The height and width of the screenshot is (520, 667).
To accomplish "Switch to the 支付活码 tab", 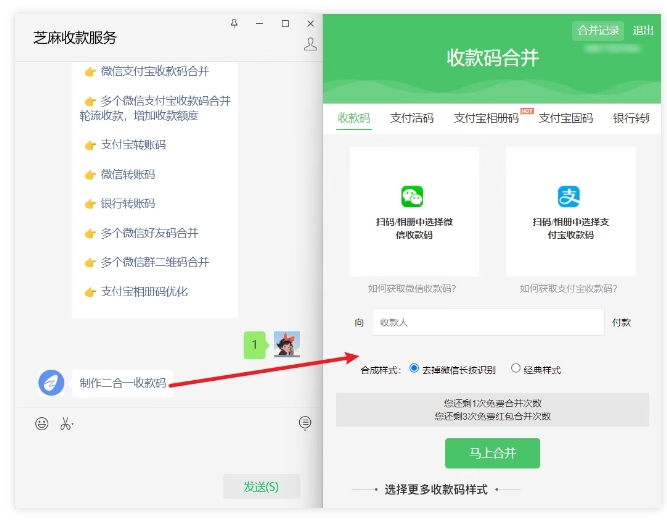I will (412, 118).
